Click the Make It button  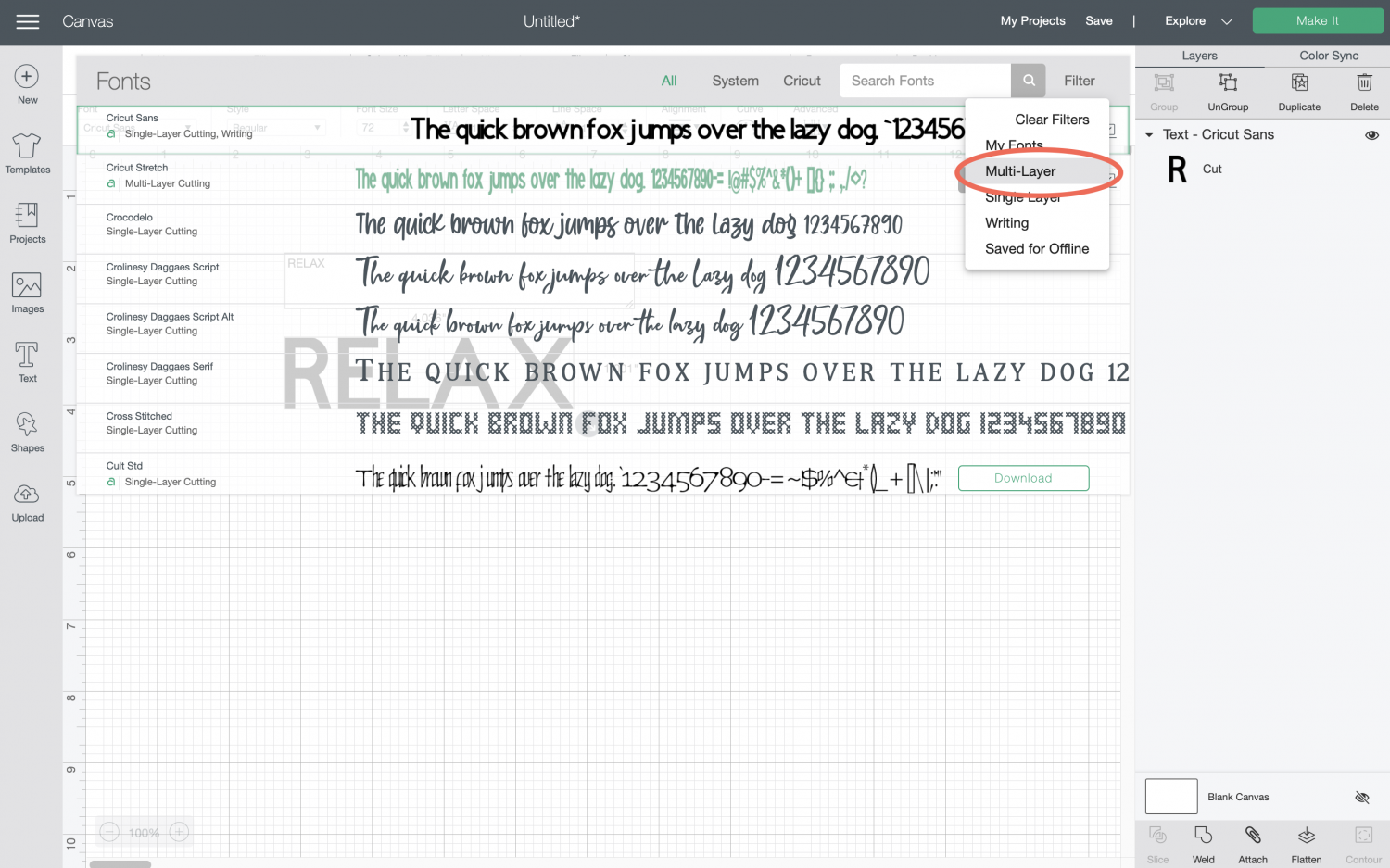pos(1317,20)
